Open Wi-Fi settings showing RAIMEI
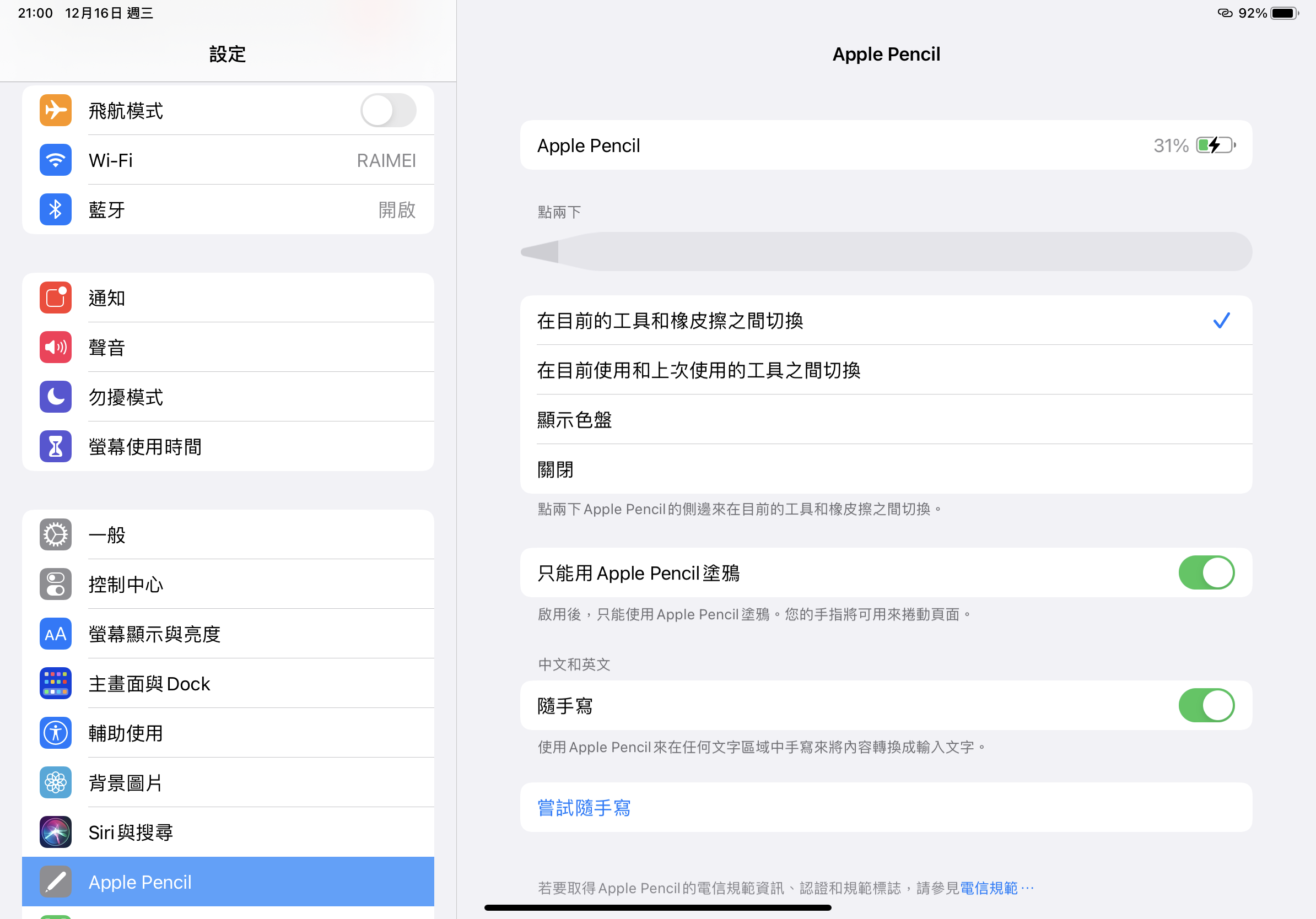1316x919 pixels. pos(228,160)
